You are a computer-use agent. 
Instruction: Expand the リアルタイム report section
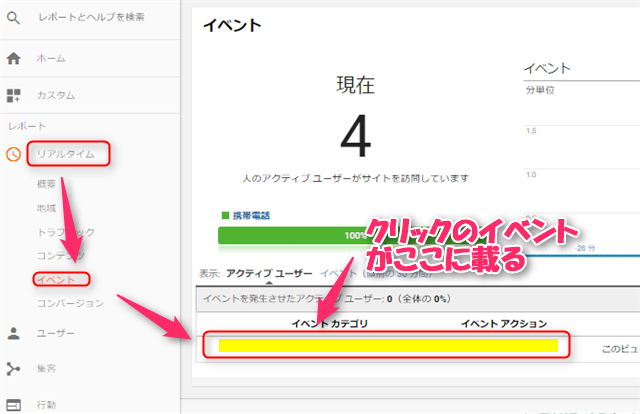(x=65, y=154)
